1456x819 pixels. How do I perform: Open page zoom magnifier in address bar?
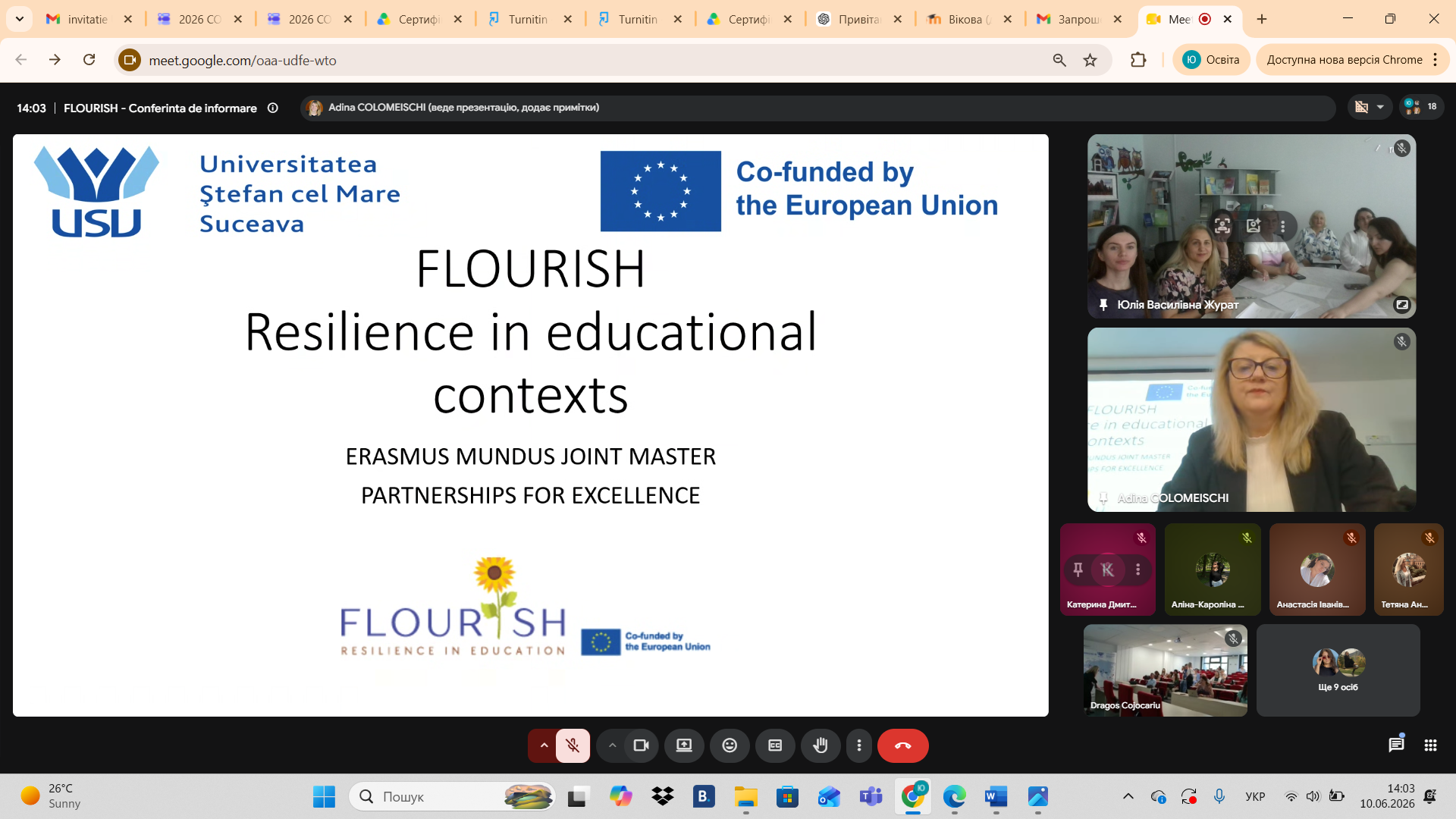tap(1059, 60)
